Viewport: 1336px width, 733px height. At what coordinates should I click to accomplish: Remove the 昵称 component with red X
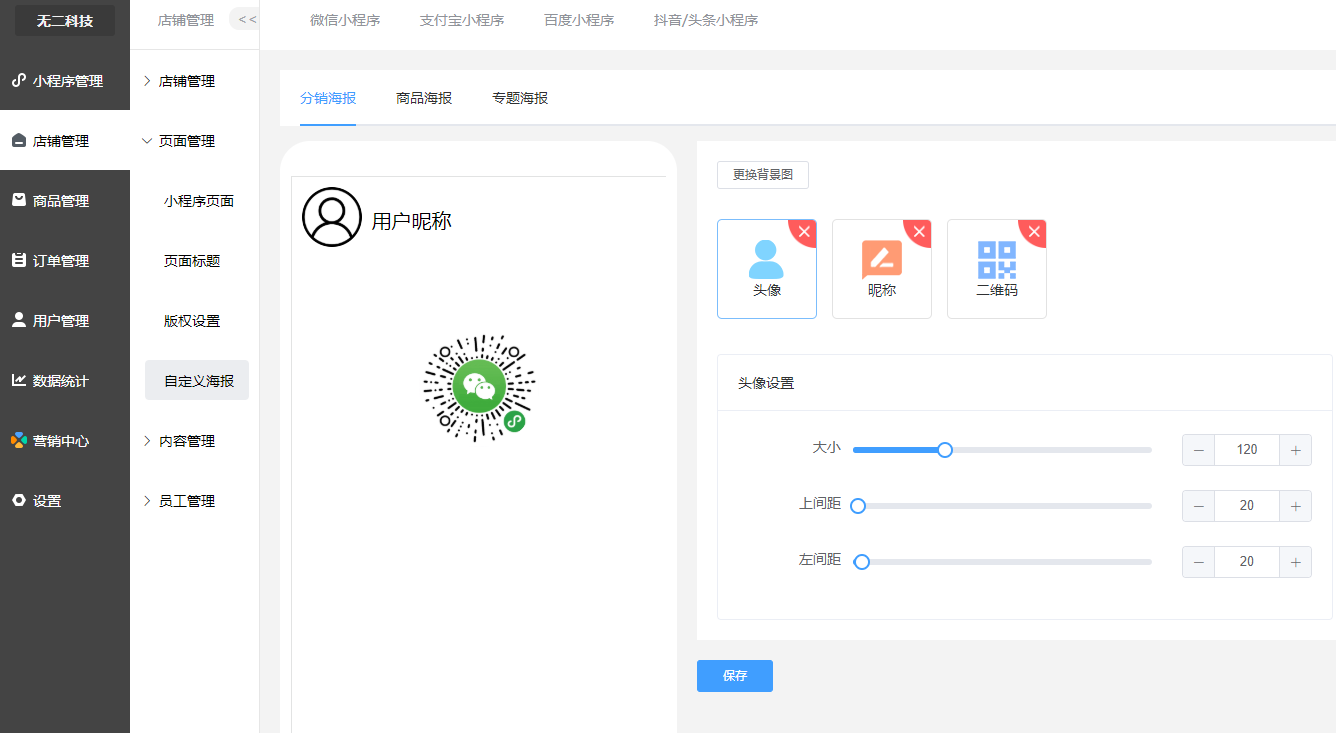tap(919, 232)
